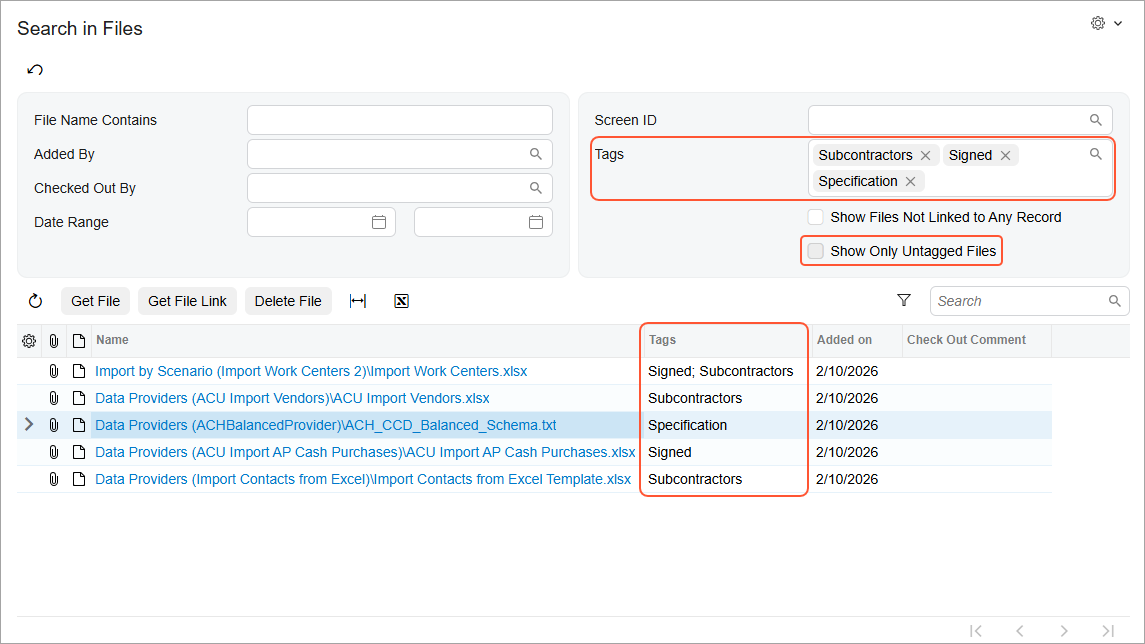Open the ACU Import Vendors.xlsx file link

pos(292,398)
